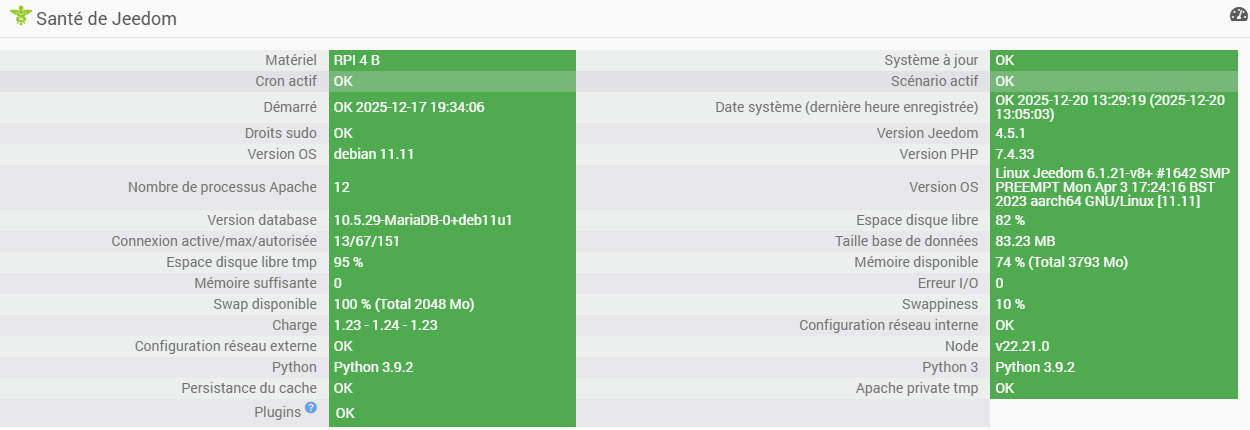Select the Espace disque libre 82 % value
The width and height of the screenshot is (1250, 430).
pos(1010,220)
